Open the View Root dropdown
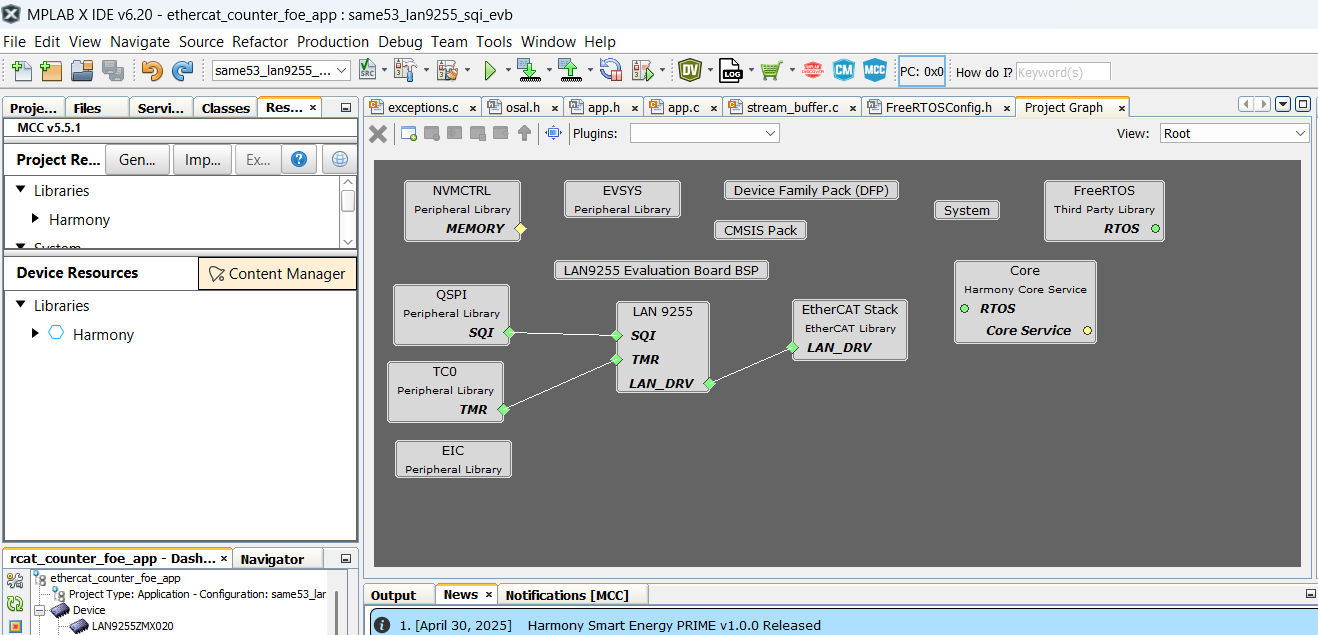The image size is (1318, 635). [x=1234, y=132]
